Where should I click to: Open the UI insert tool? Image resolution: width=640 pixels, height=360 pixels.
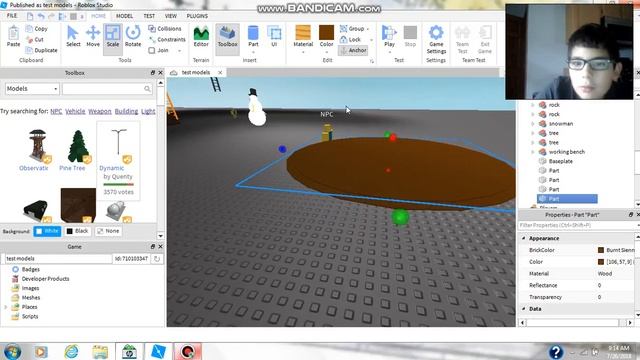[x=274, y=36]
